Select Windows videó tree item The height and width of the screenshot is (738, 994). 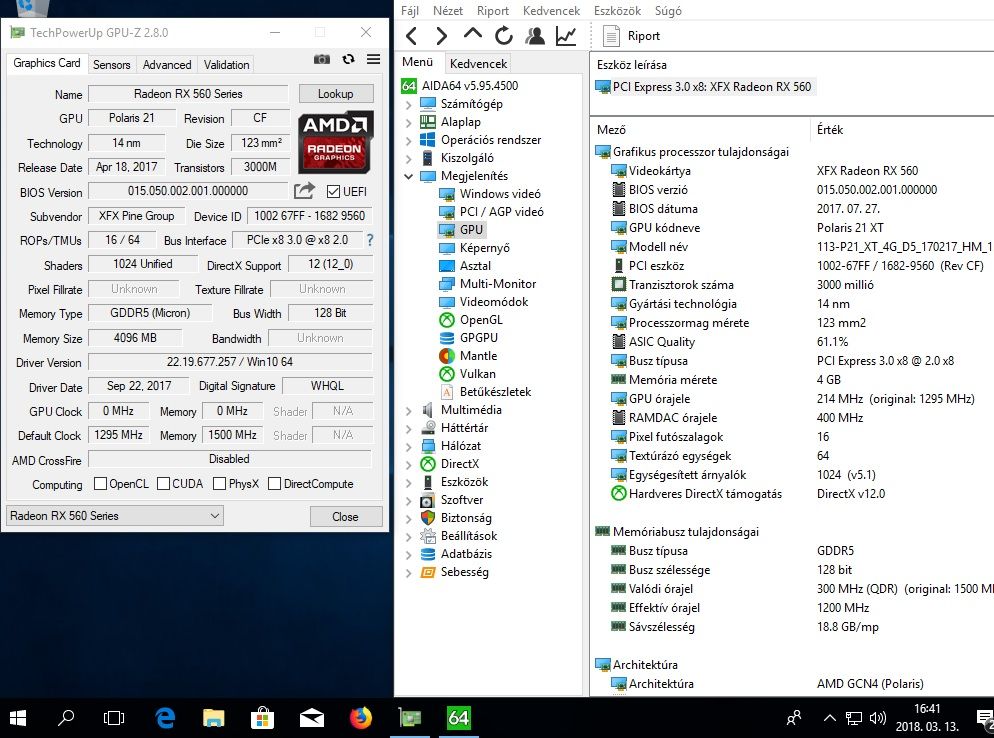500,194
